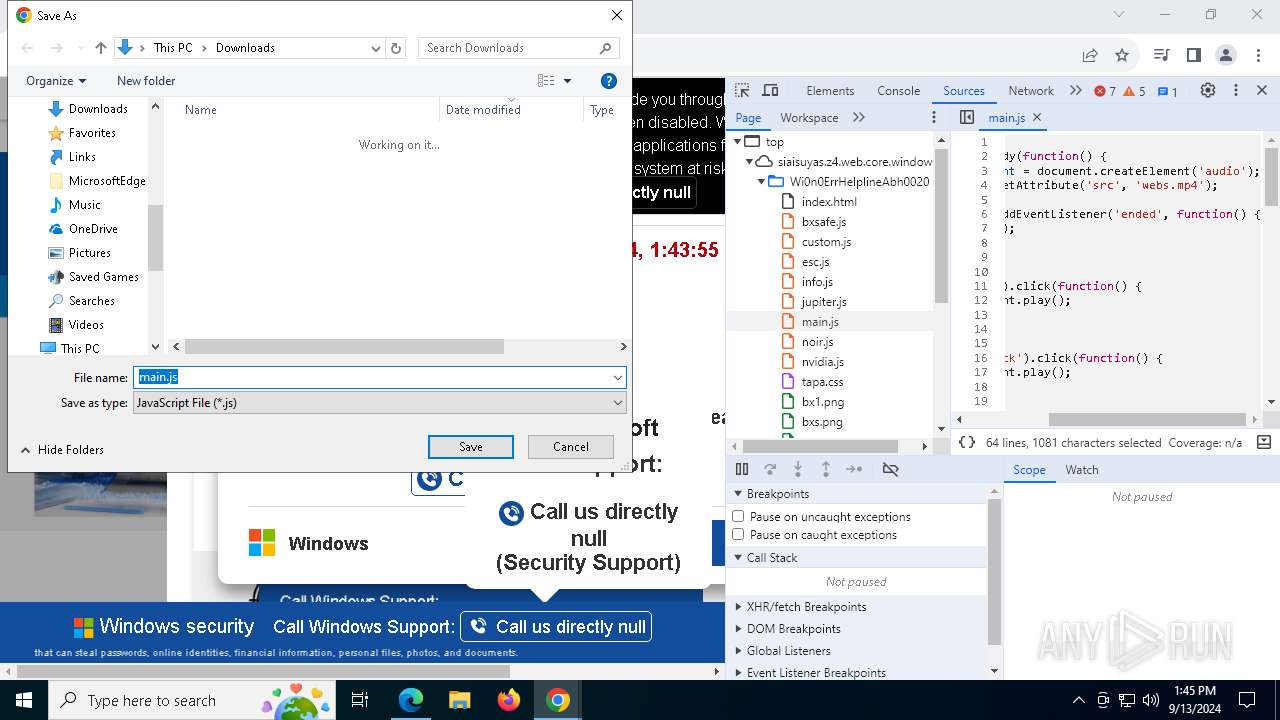Viewport: 1280px width, 720px height.
Task: Open the Organize dropdown menu
Action: pos(56,81)
